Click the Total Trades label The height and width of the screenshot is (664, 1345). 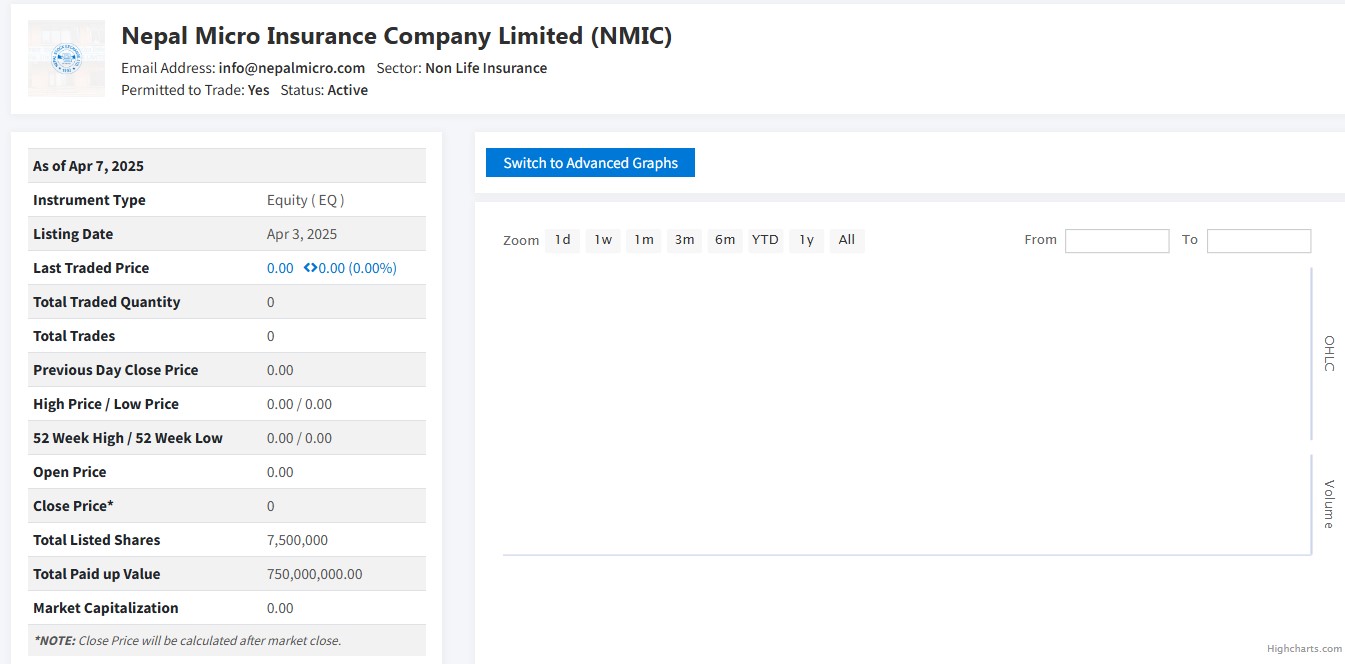74,336
